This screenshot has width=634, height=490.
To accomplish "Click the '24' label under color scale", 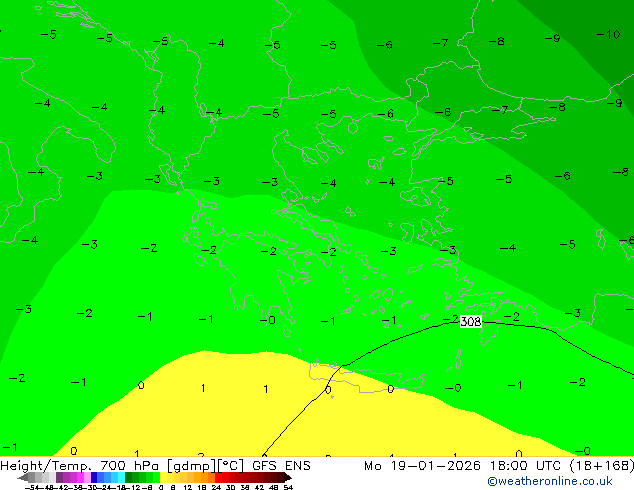I will pyautogui.click(x=216, y=488).
